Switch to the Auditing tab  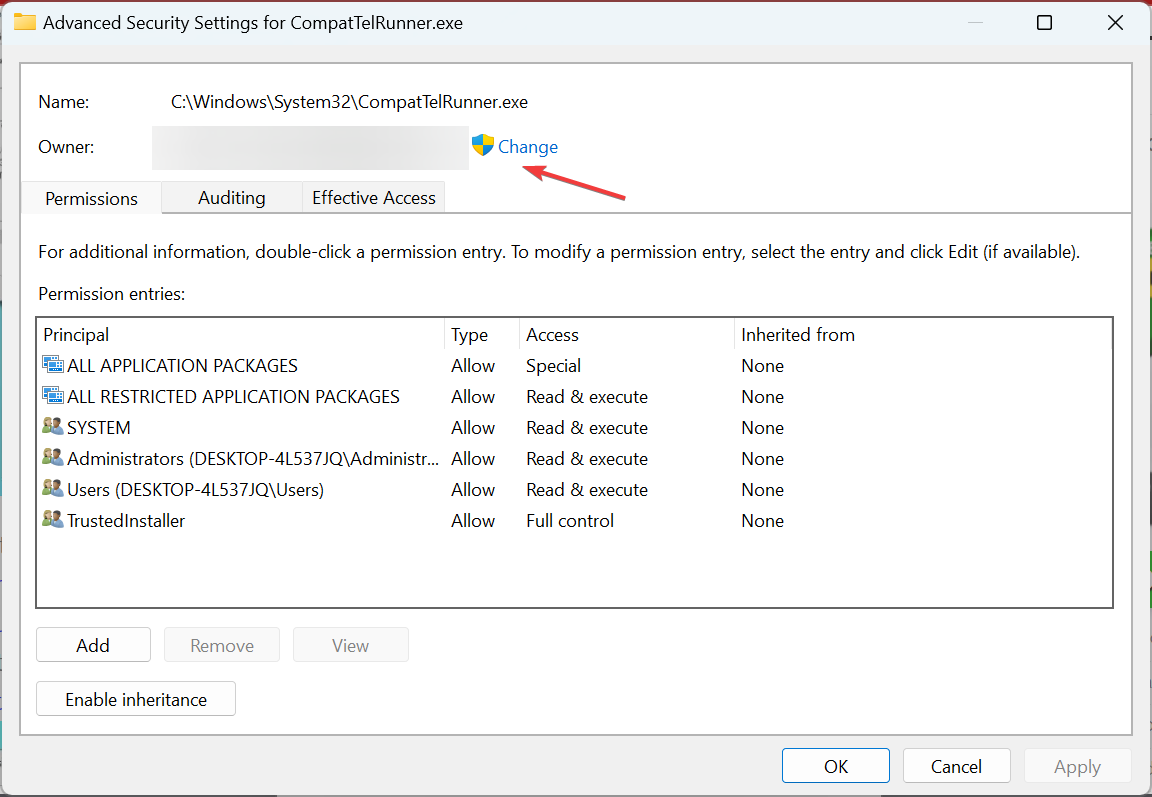[231, 198]
